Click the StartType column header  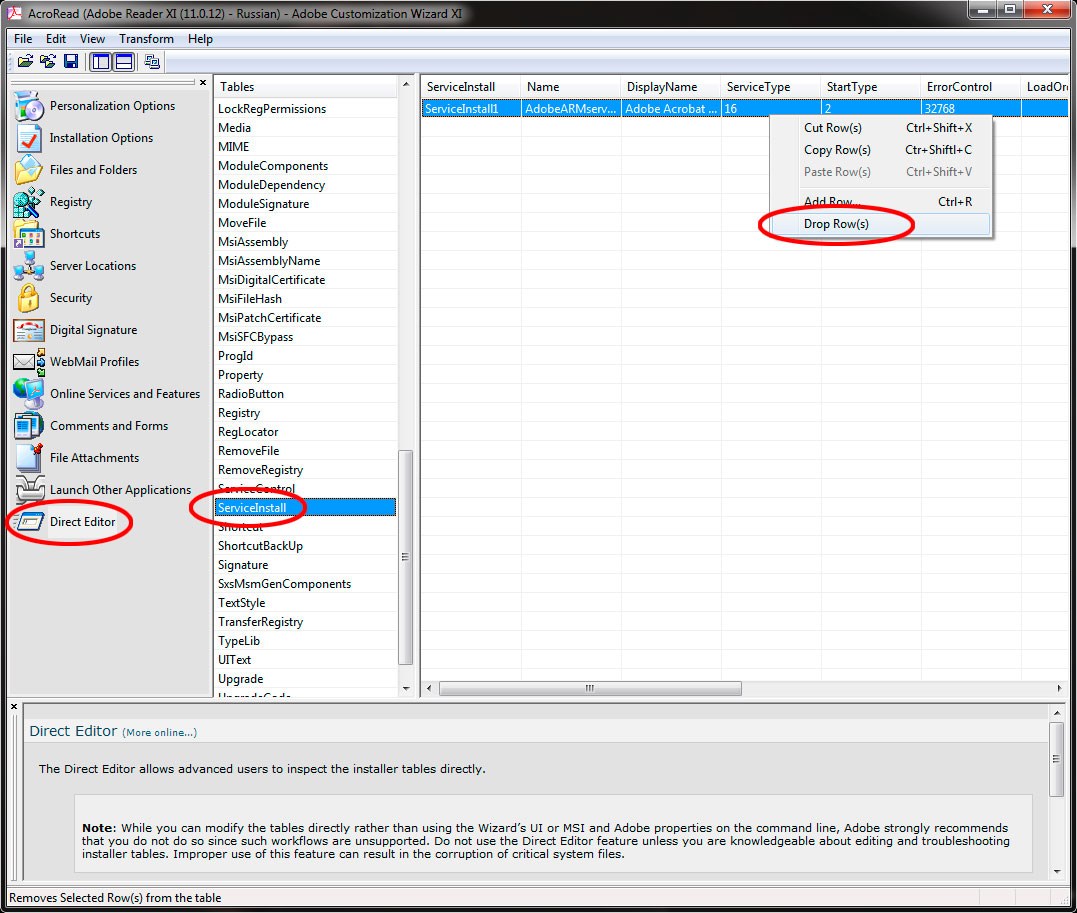tap(870, 87)
